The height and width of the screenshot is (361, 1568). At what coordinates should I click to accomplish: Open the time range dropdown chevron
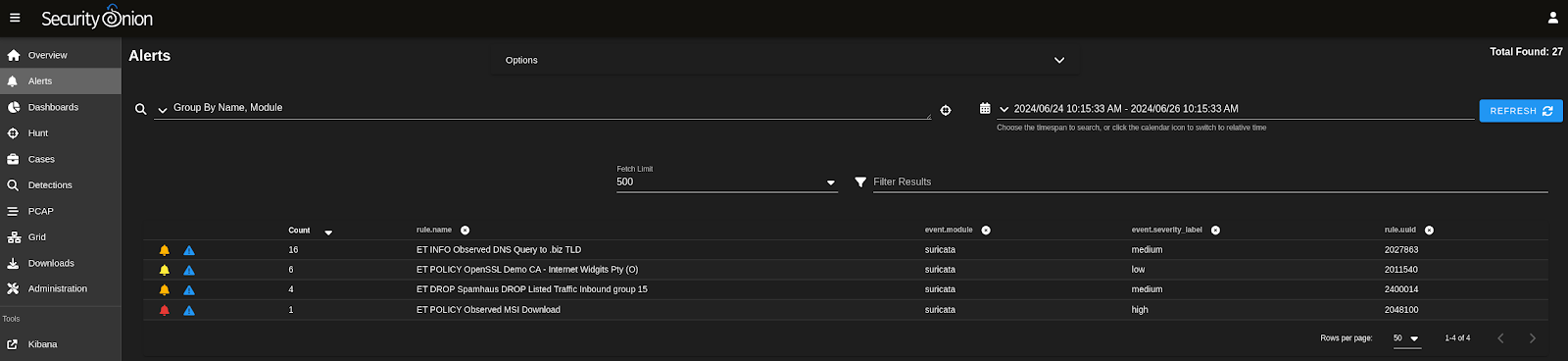click(x=1004, y=110)
